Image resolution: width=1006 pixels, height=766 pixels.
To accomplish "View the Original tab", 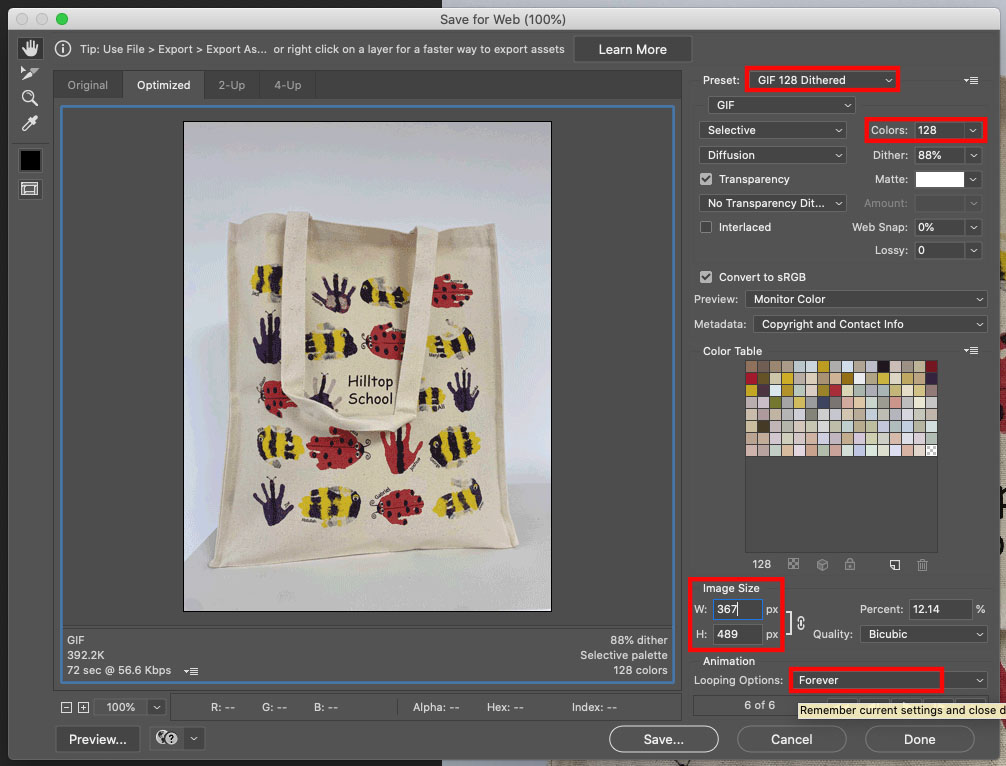I will [x=87, y=85].
